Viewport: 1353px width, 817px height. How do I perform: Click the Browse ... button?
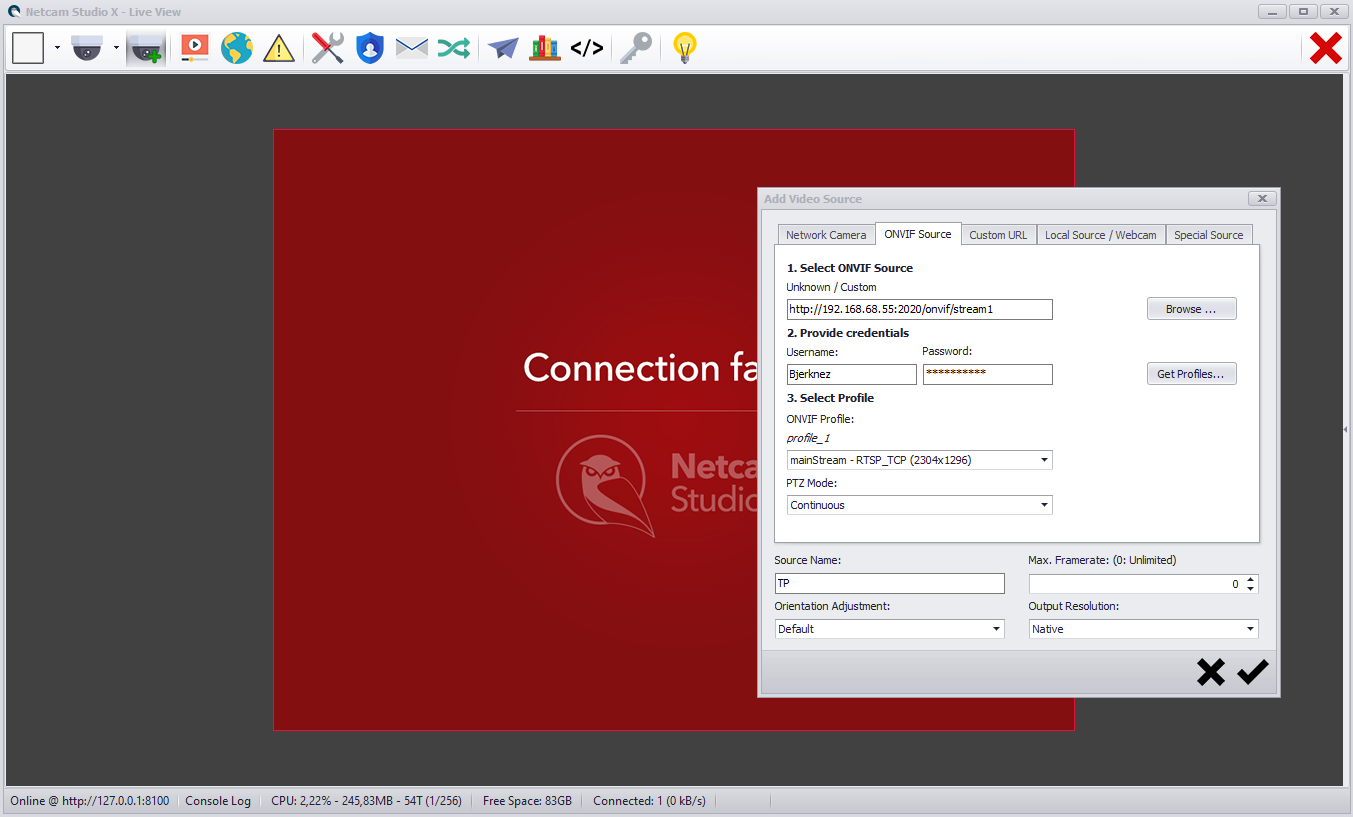[x=1191, y=309]
